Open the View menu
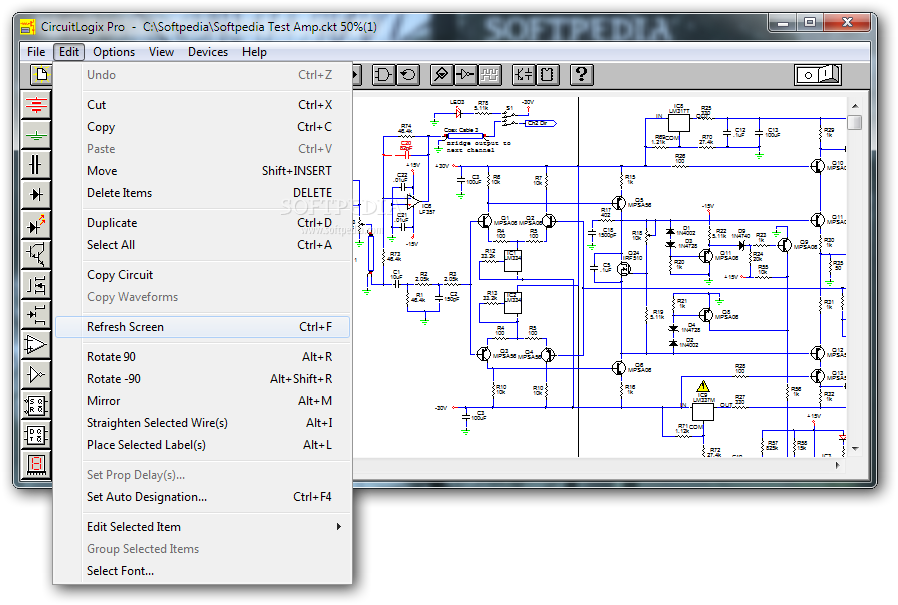Viewport: 898px width, 605px height. click(161, 52)
